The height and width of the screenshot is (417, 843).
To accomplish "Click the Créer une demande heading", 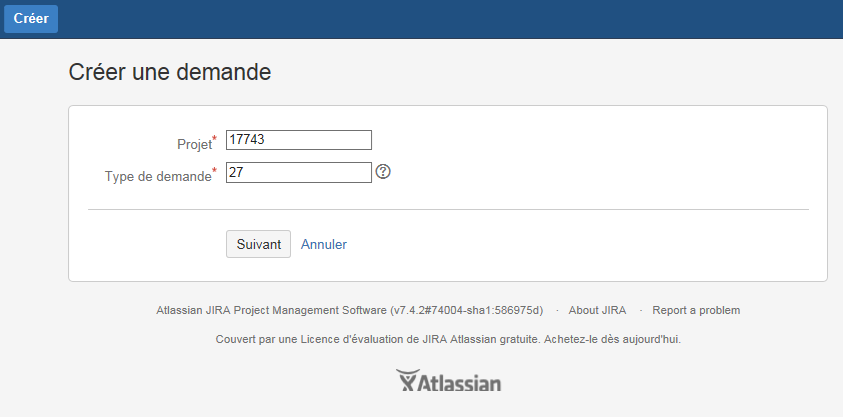I will (x=170, y=72).
